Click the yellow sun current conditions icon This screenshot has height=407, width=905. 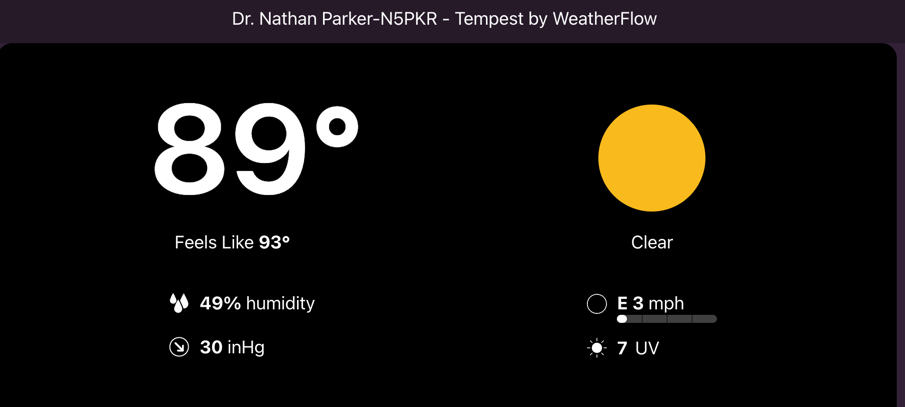tap(651, 158)
